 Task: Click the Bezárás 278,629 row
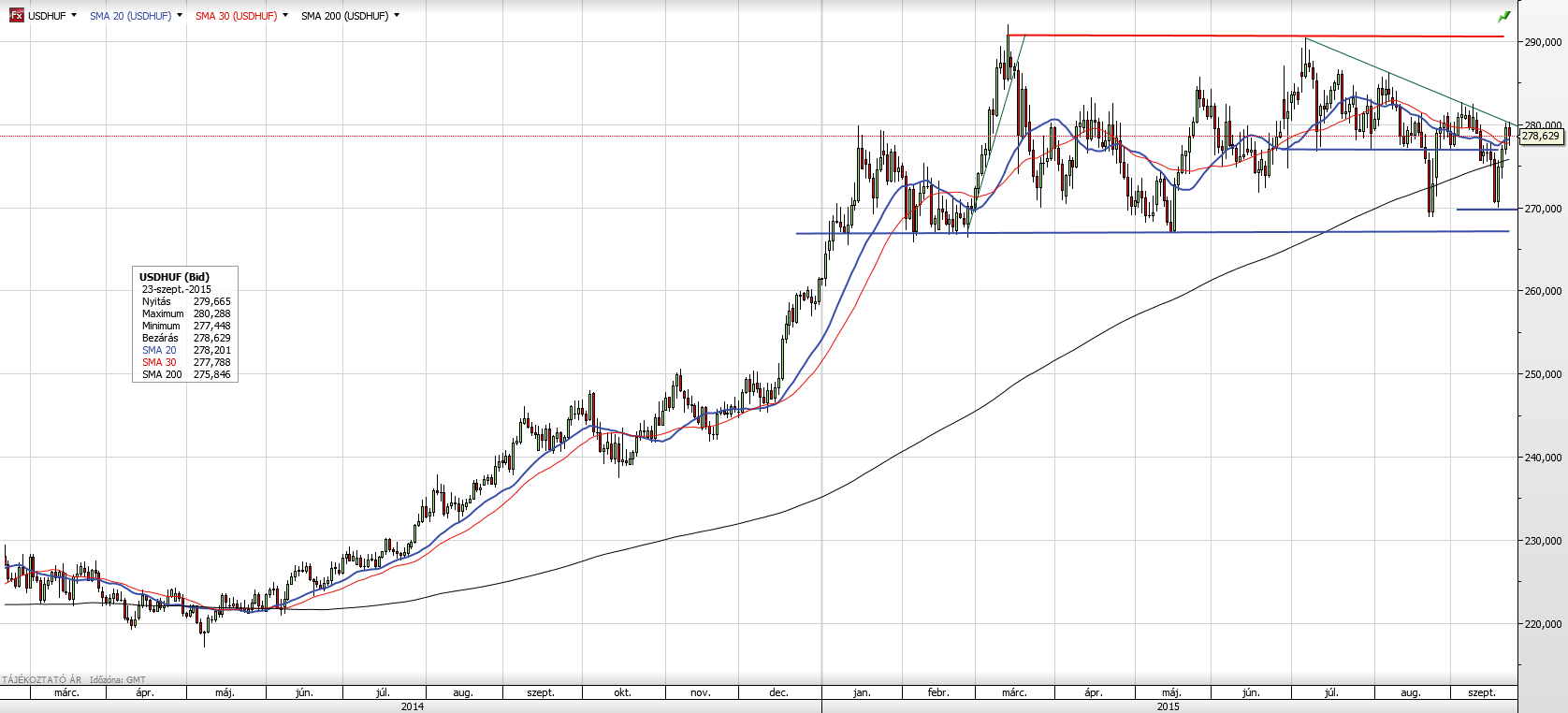(x=186, y=338)
